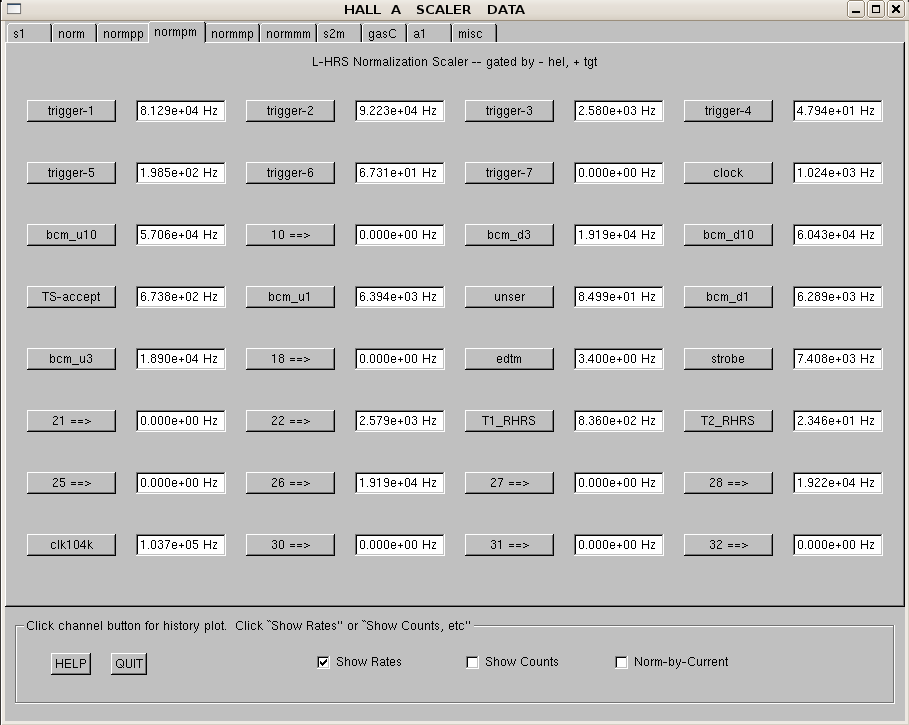909x725 pixels.
Task: Open the window menu icon in title bar
Action: click(13, 9)
